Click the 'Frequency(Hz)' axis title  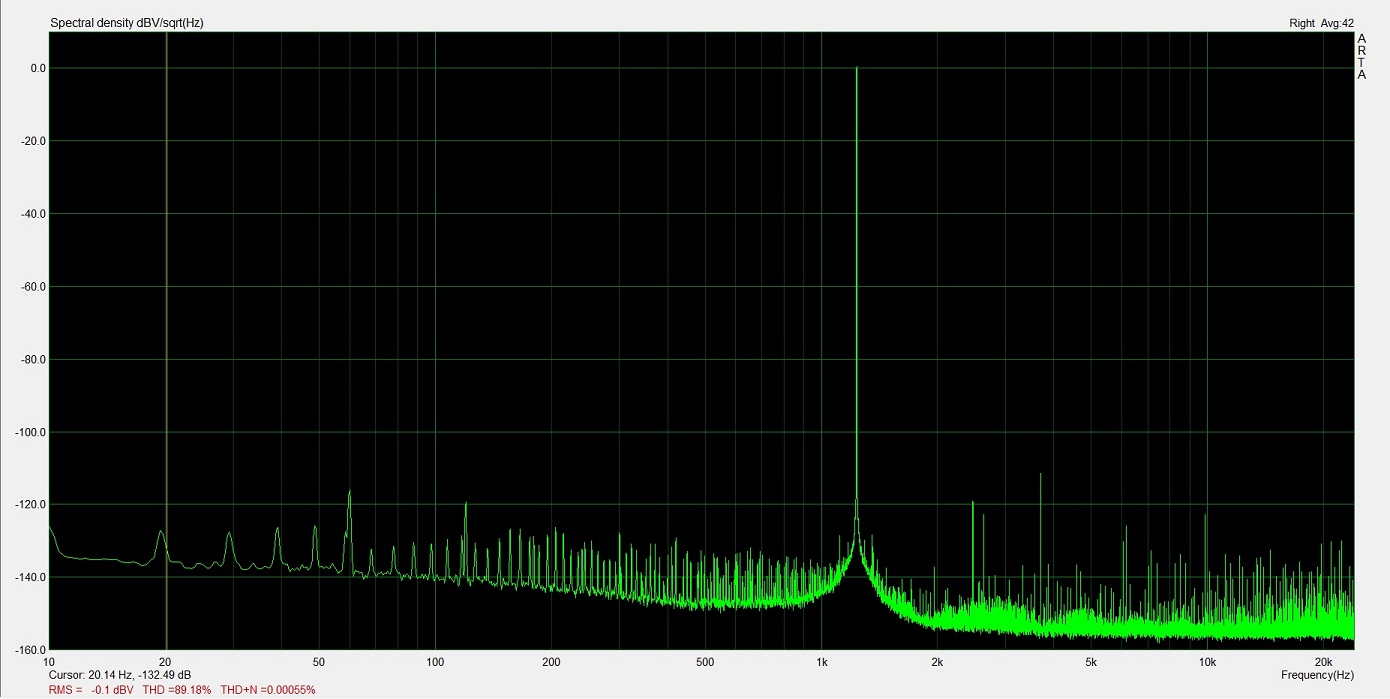1317,676
